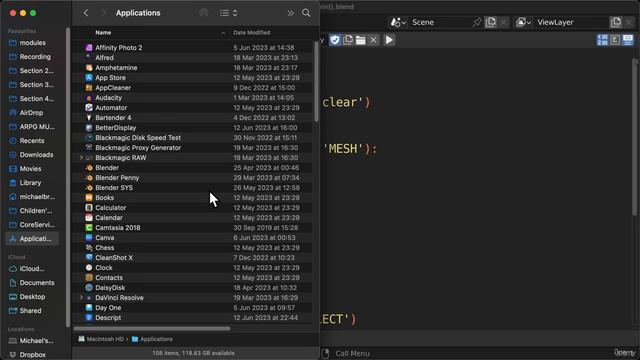Select the Canva row
This screenshot has width=640, height=360.
tap(193, 238)
